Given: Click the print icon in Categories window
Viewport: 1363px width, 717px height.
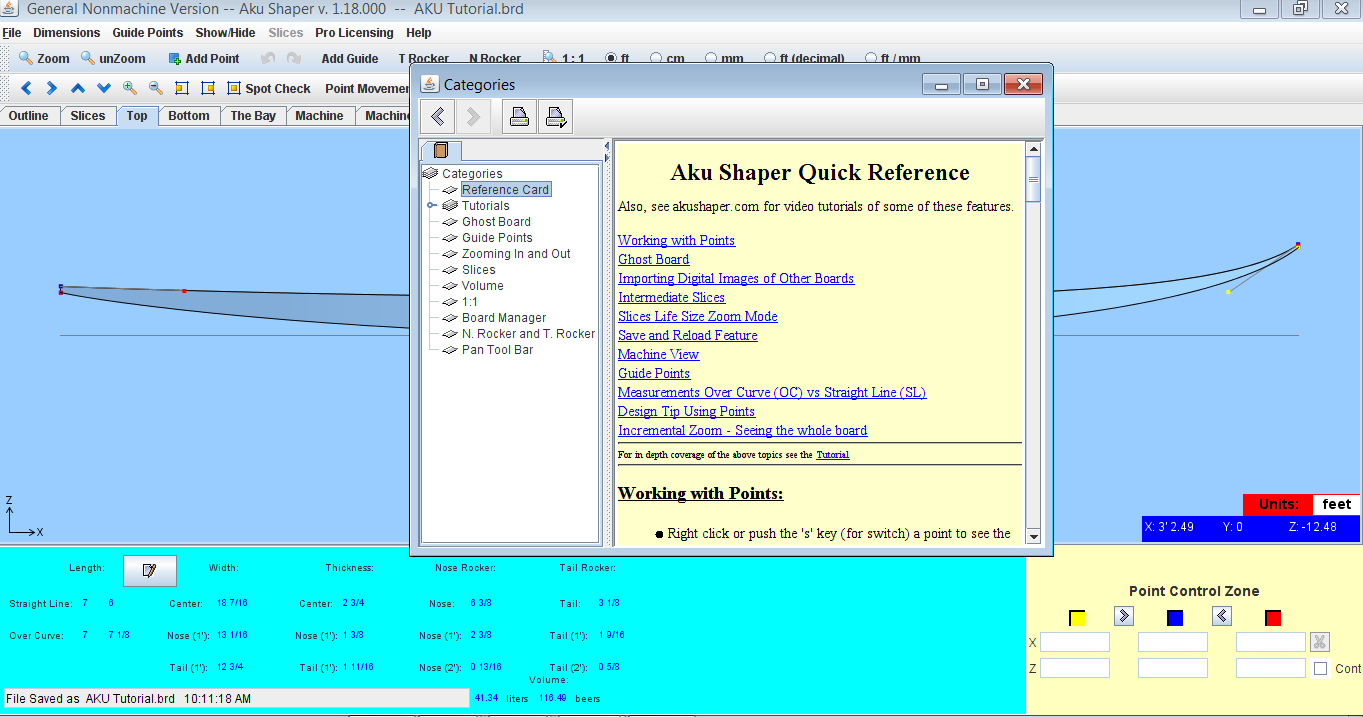Looking at the screenshot, I should click(x=519, y=117).
